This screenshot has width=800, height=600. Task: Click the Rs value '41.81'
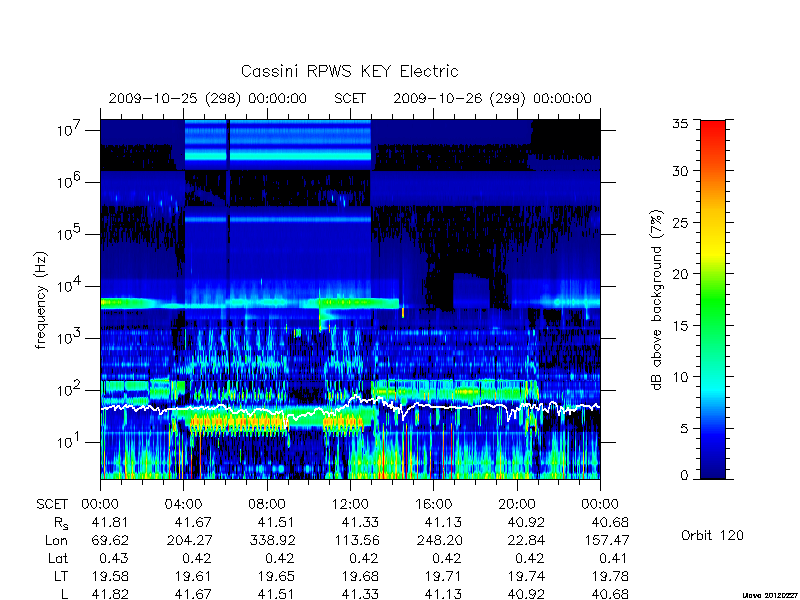pos(110,522)
